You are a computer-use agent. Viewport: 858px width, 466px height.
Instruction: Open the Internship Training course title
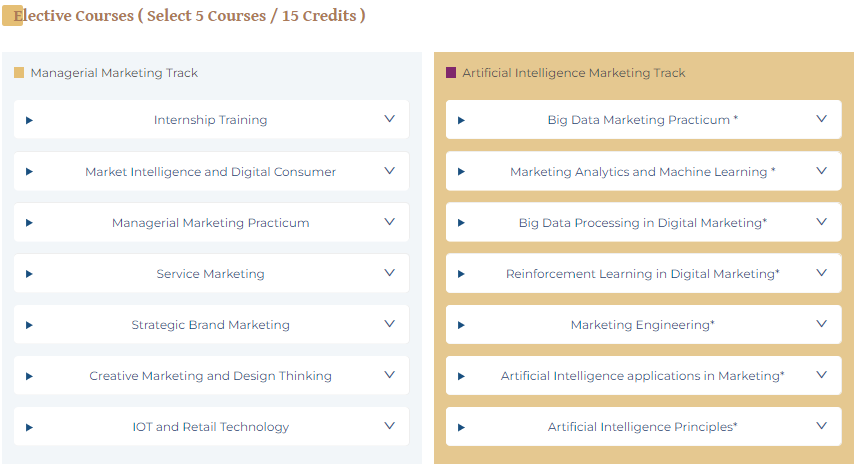(211, 120)
